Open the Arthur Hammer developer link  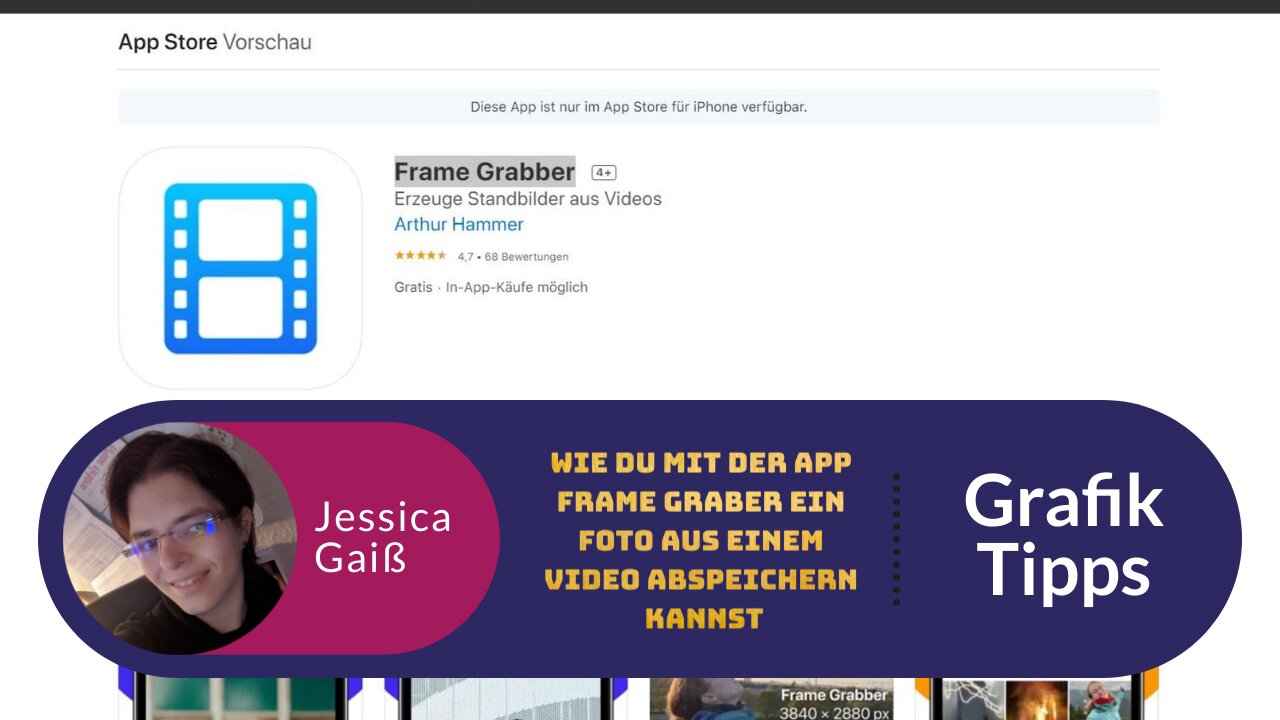(459, 225)
